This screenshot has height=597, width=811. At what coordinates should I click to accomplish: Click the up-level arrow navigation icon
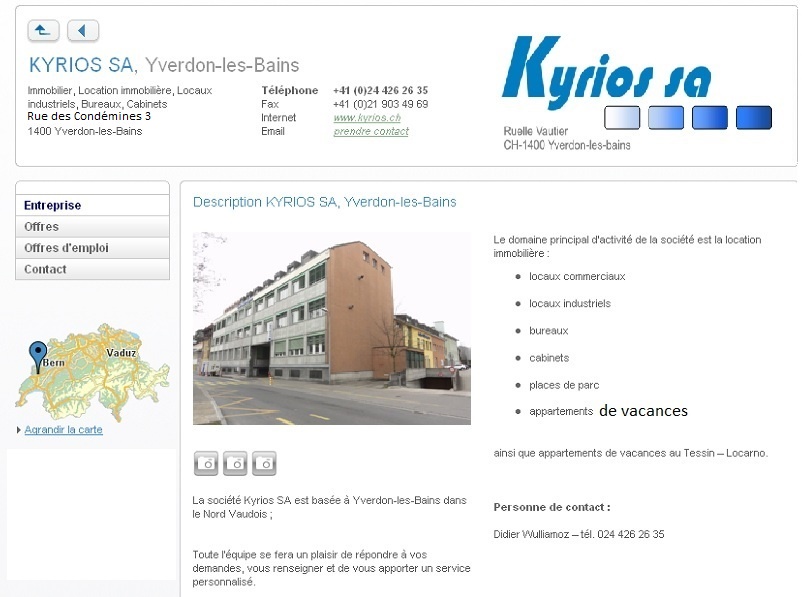point(43,31)
